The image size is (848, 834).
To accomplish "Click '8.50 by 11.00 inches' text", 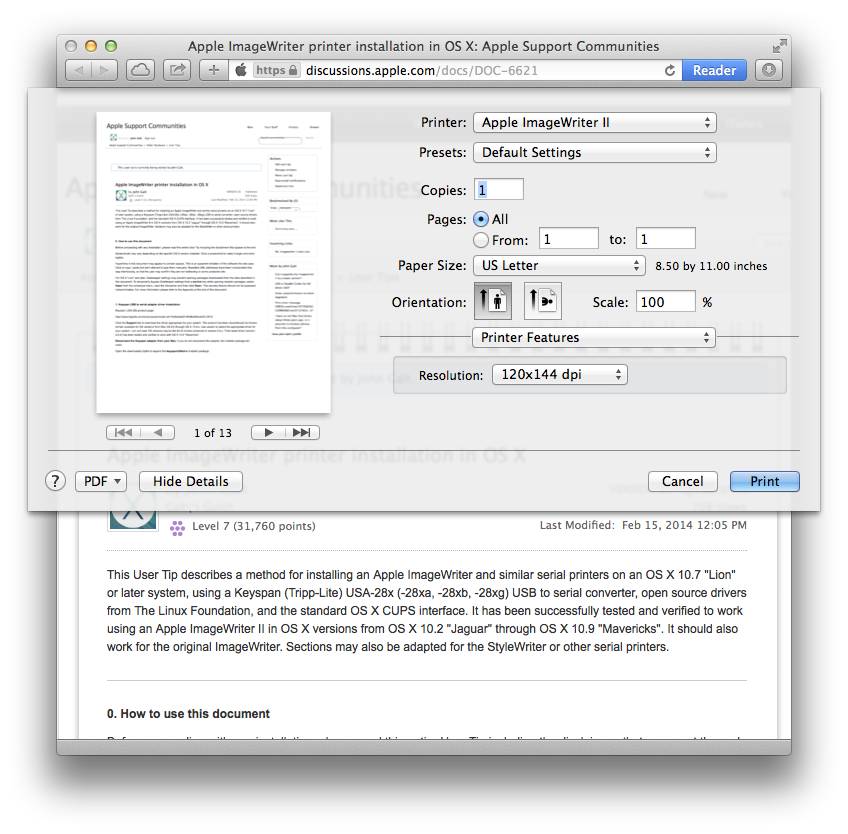I will [x=711, y=266].
